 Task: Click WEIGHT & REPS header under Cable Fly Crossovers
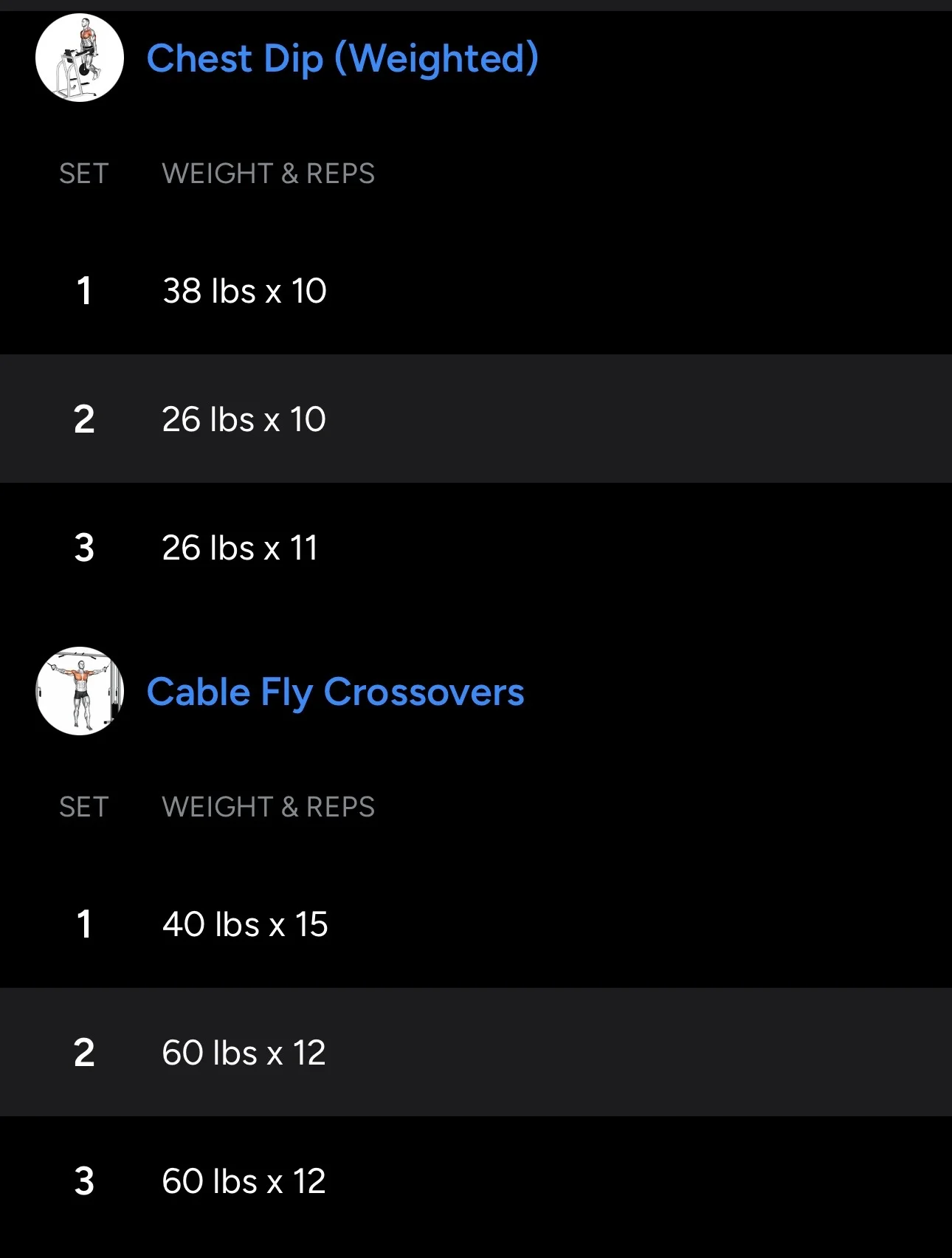click(268, 807)
